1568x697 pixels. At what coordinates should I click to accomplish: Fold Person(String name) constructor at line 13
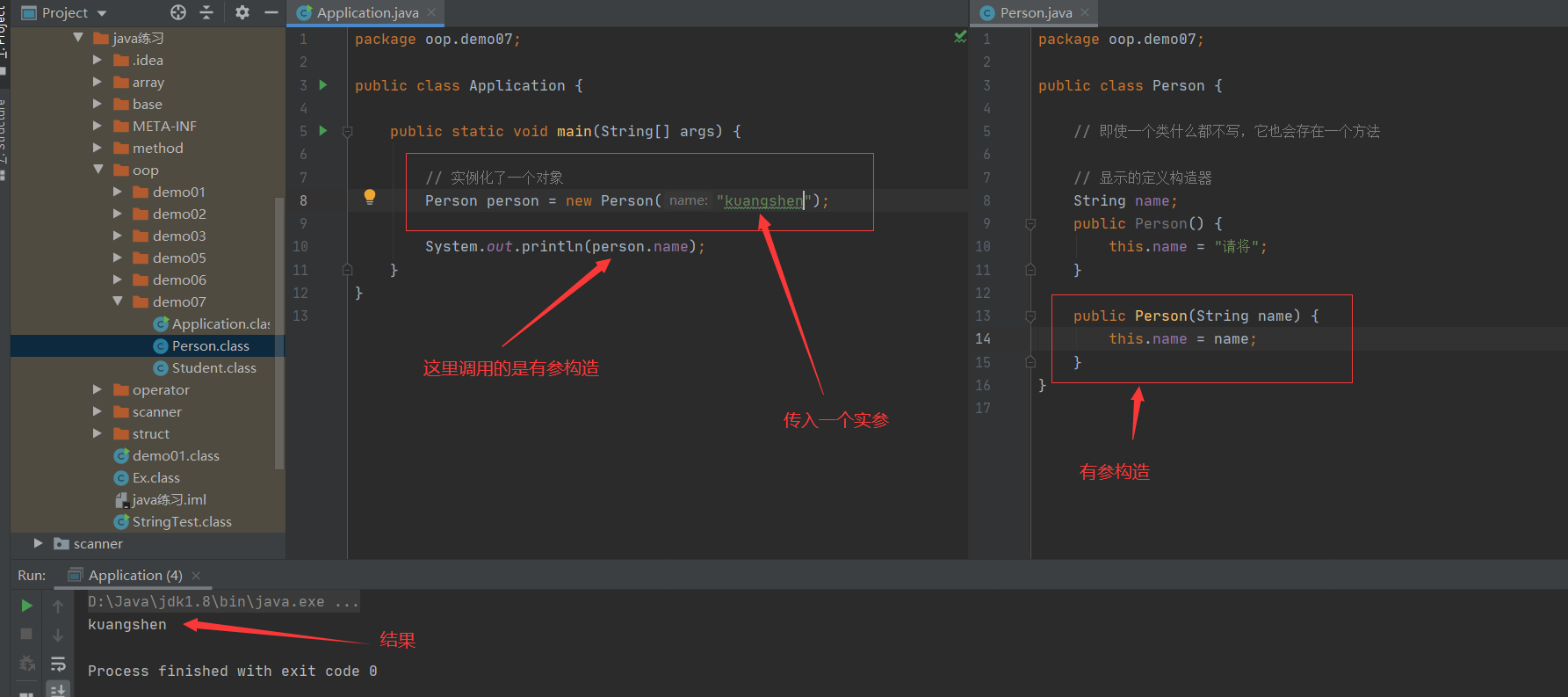coord(1030,316)
